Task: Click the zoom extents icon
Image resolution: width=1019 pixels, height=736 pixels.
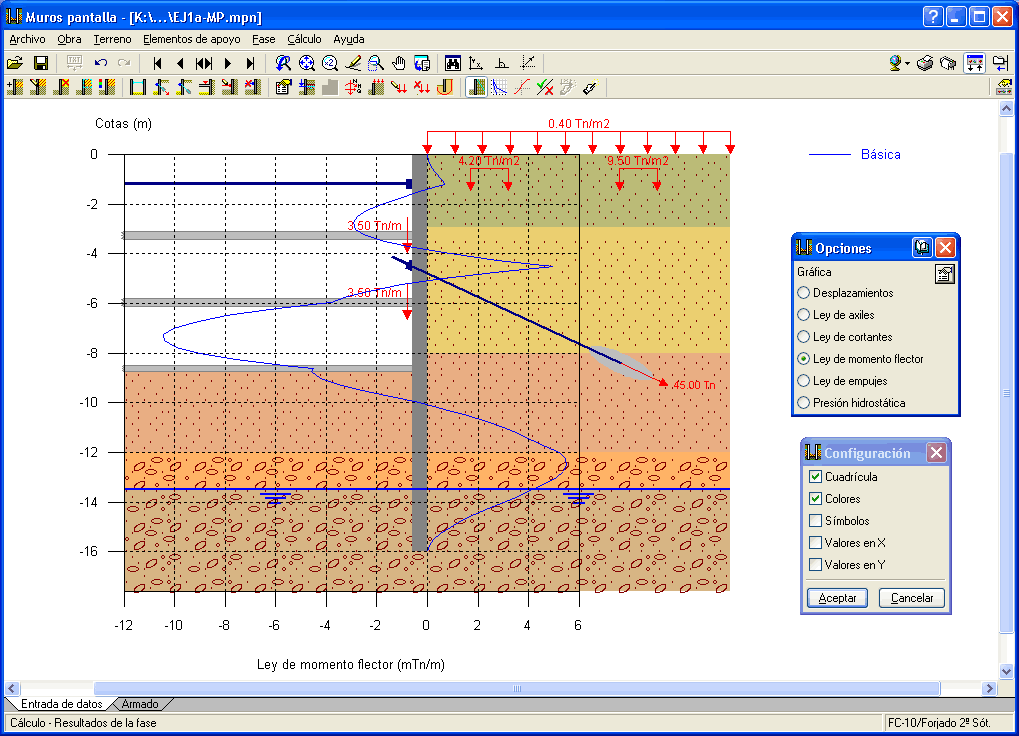Action: tap(307, 63)
